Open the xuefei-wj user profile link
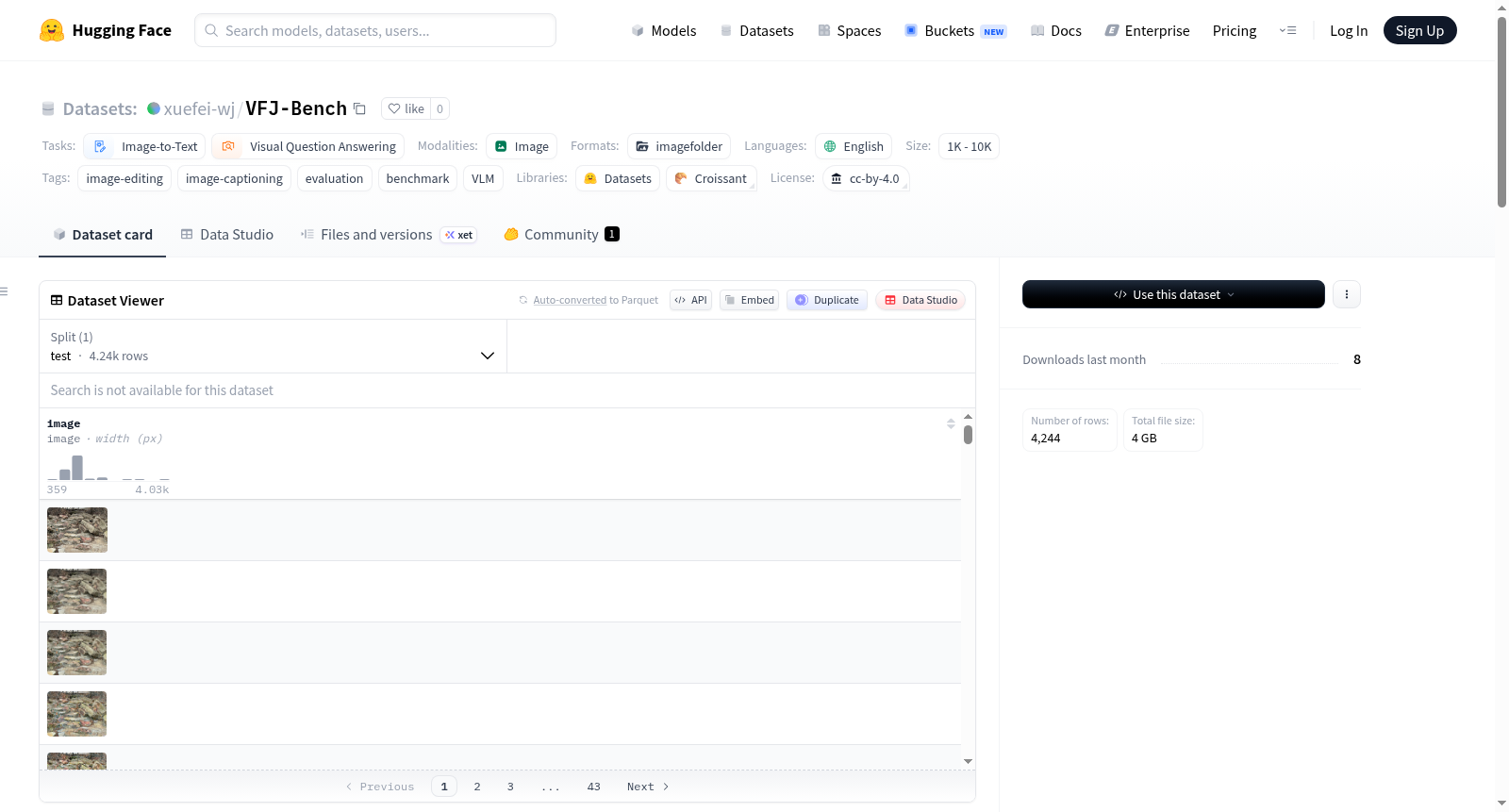This screenshot has height=812, width=1509. pos(199,108)
